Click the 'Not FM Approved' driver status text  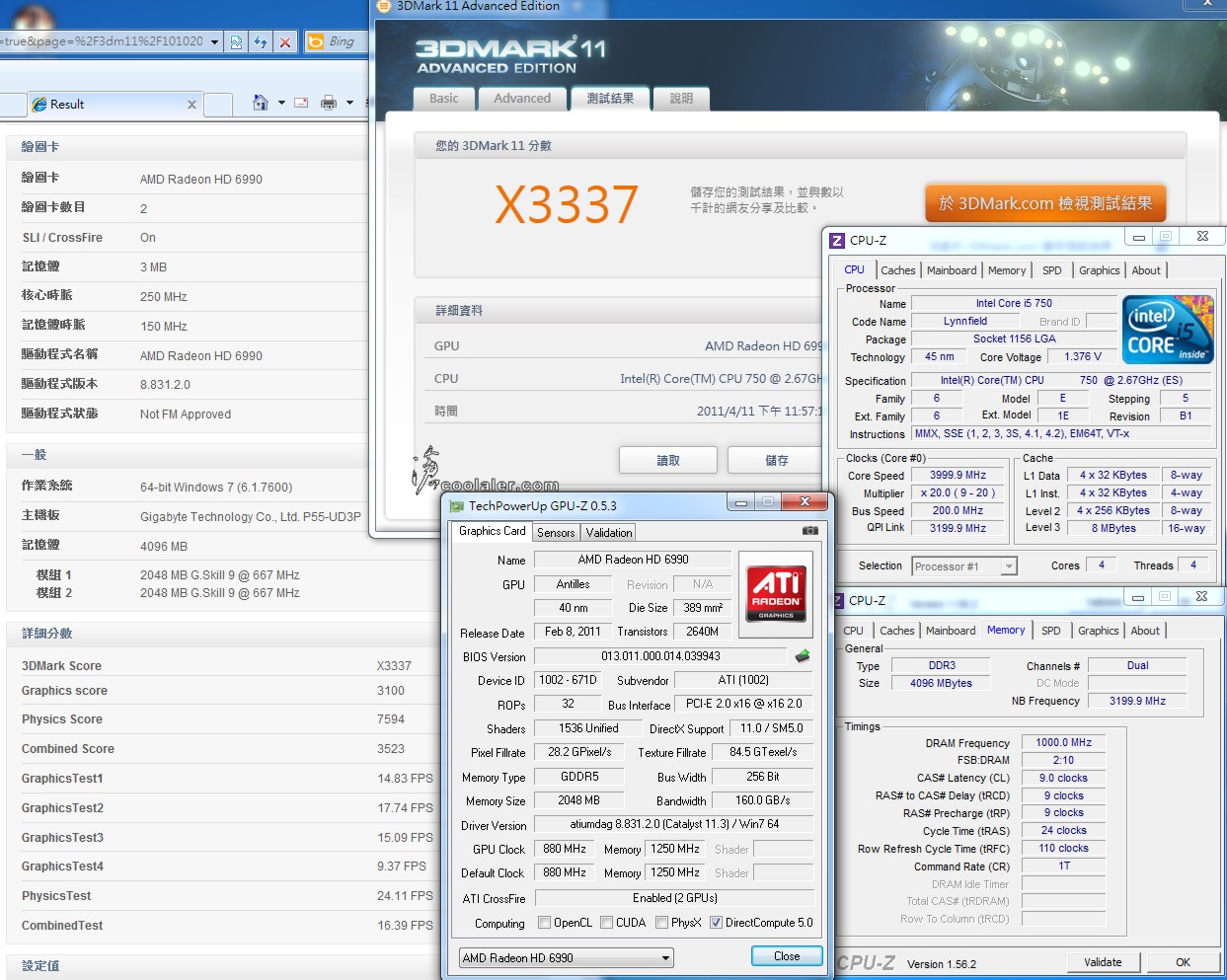[186, 415]
